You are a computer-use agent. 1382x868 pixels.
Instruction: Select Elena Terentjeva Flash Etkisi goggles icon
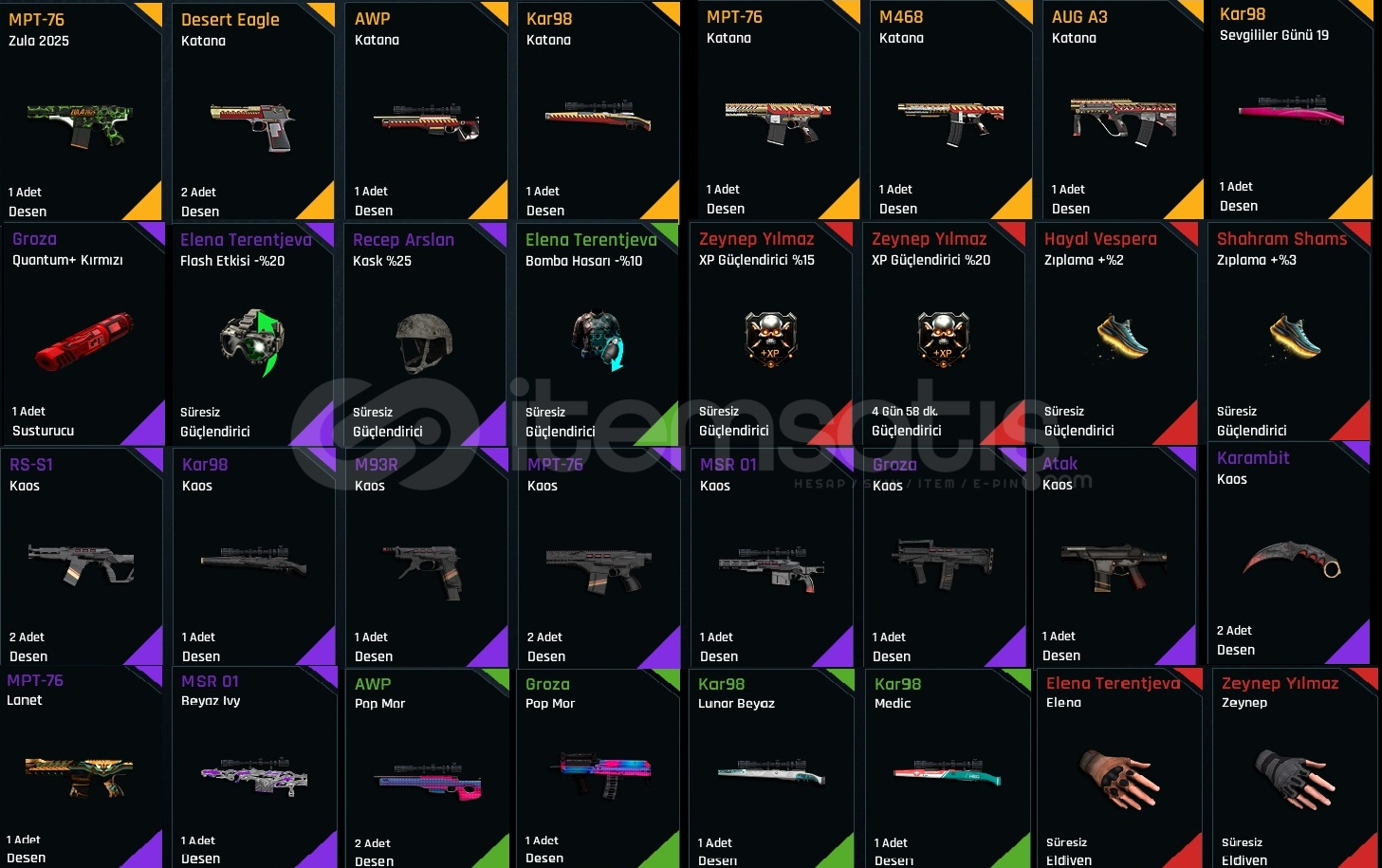tap(252, 342)
